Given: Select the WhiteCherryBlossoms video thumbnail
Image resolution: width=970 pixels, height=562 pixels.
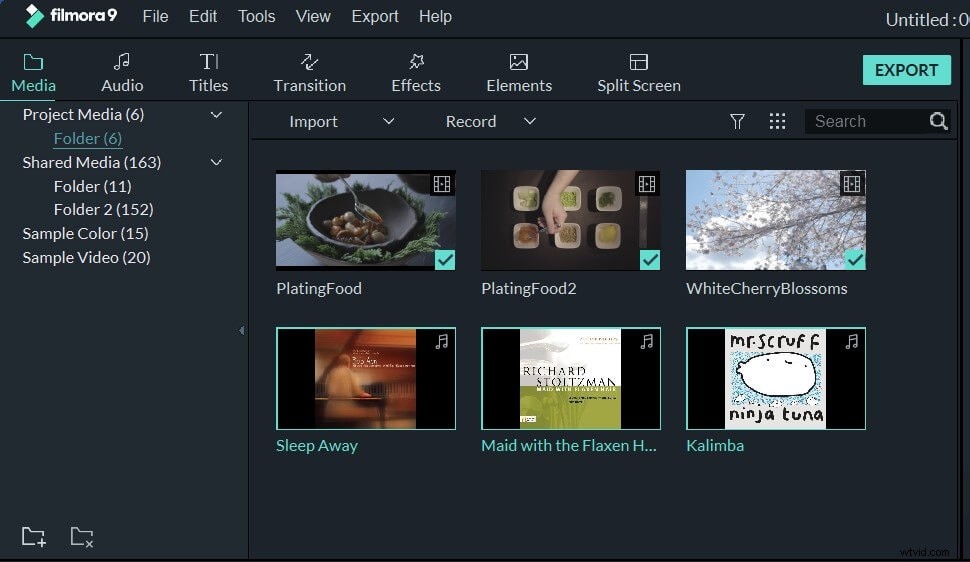Looking at the screenshot, I should (776, 220).
